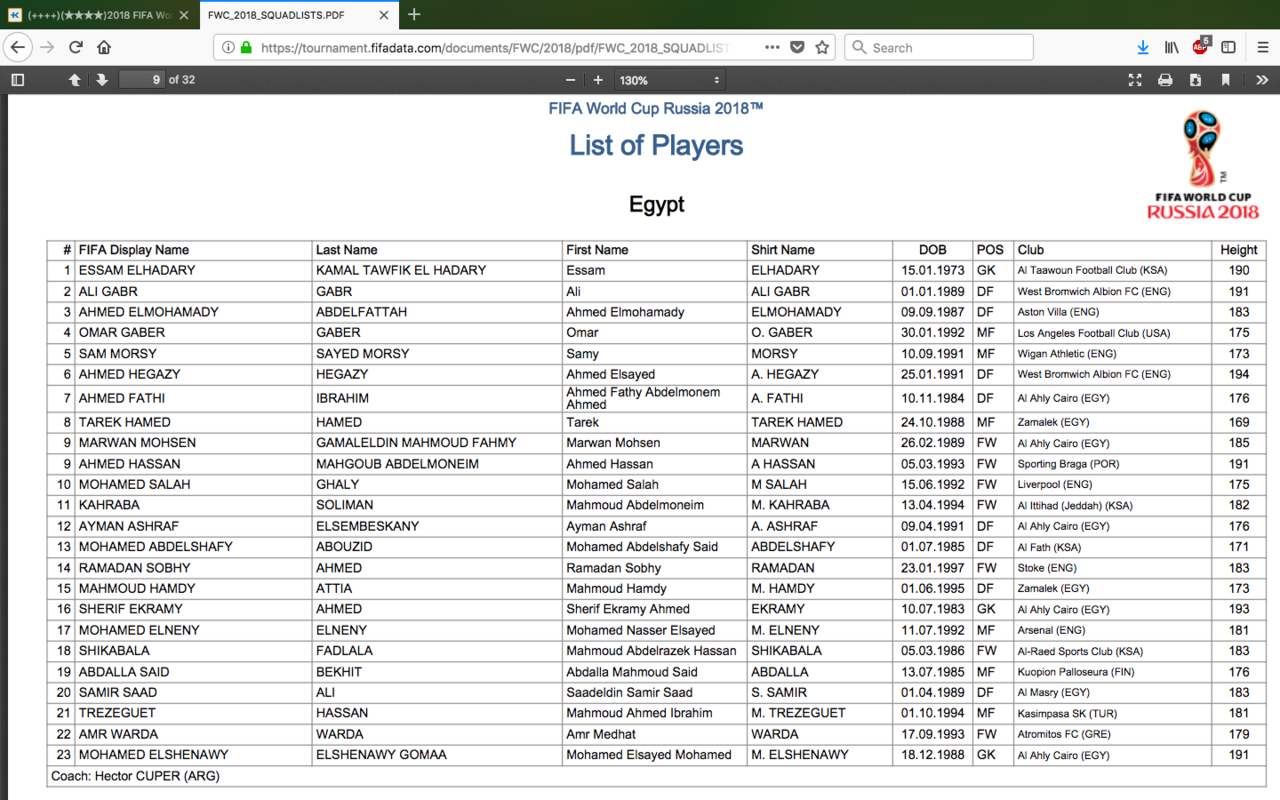
Task: Click the Search box
Action: (939, 47)
